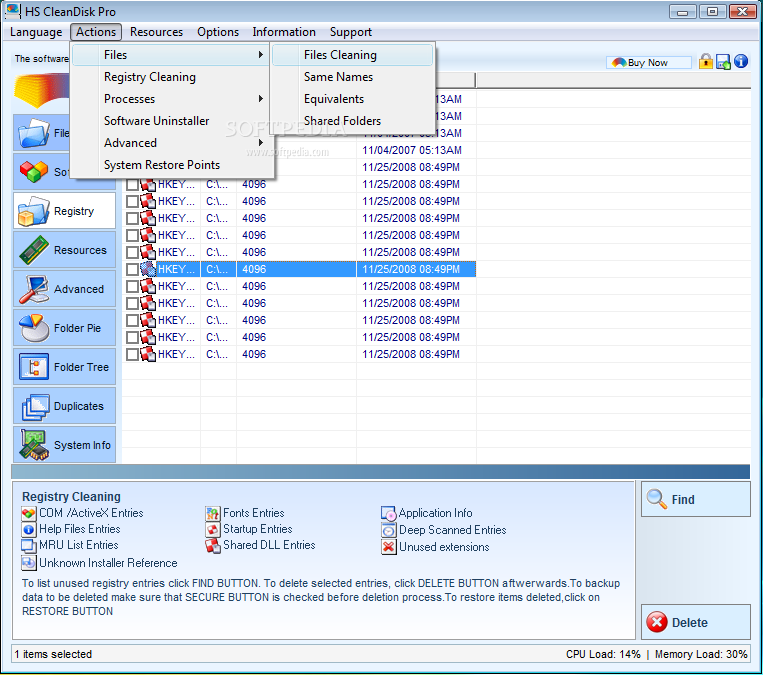The height and width of the screenshot is (675, 763).
Task: Select Equivalents in the submenu
Action: tap(352, 99)
